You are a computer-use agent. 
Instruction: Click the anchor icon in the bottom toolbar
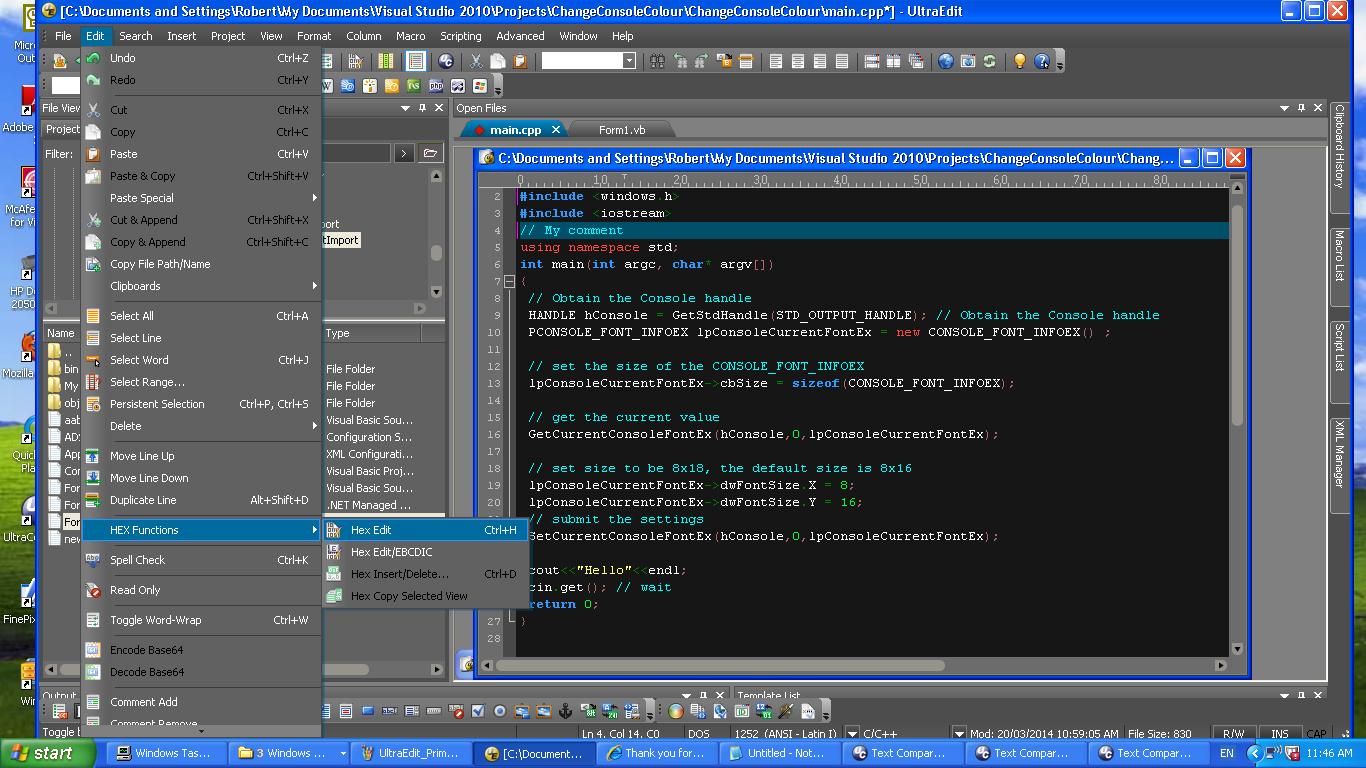[565, 712]
